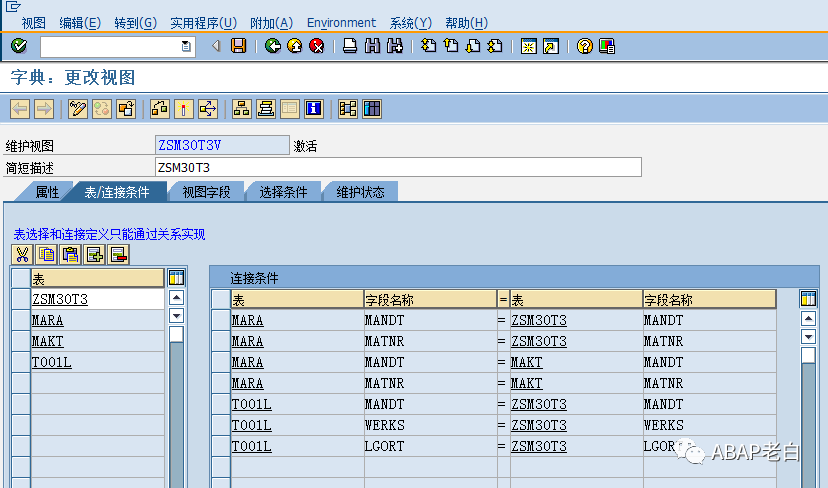Open the 转到(G) menu
The height and width of the screenshot is (488, 828).
[x=135, y=23]
